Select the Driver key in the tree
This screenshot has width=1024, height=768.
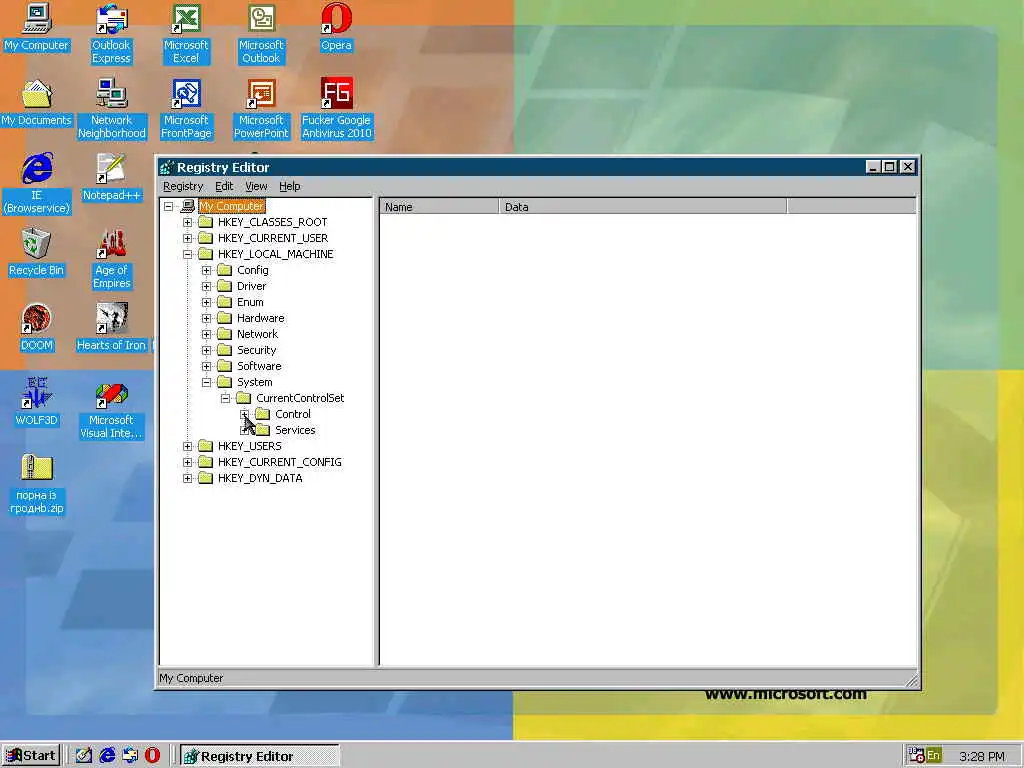tap(251, 286)
